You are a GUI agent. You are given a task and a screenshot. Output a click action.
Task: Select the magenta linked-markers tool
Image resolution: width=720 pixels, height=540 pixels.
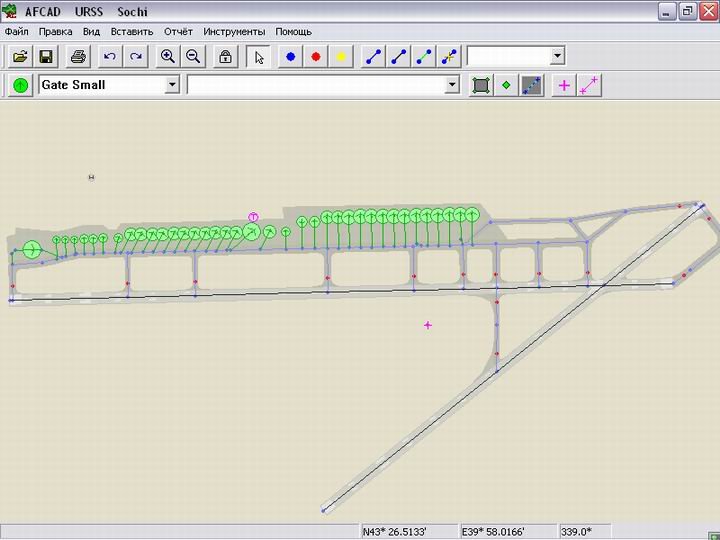pyautogui.click(x=589, y=85)
